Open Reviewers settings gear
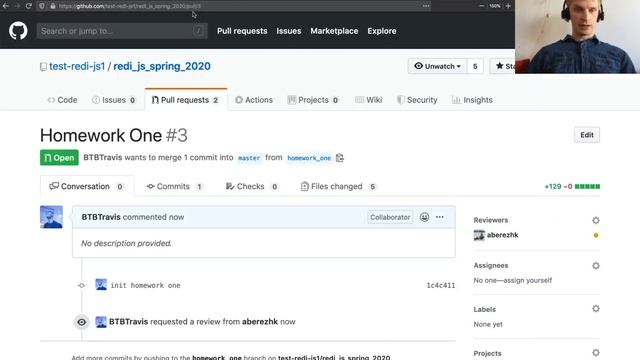 coord(596,220)
